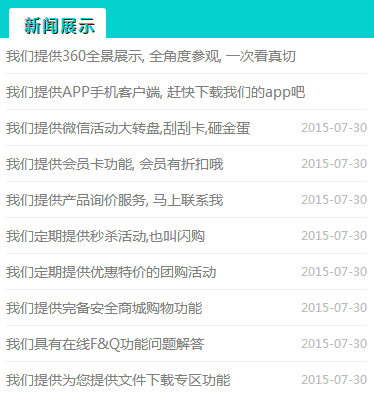374x396 pixels.
Task: Open the 产品询价服务 news item
Action: [114, 200]
